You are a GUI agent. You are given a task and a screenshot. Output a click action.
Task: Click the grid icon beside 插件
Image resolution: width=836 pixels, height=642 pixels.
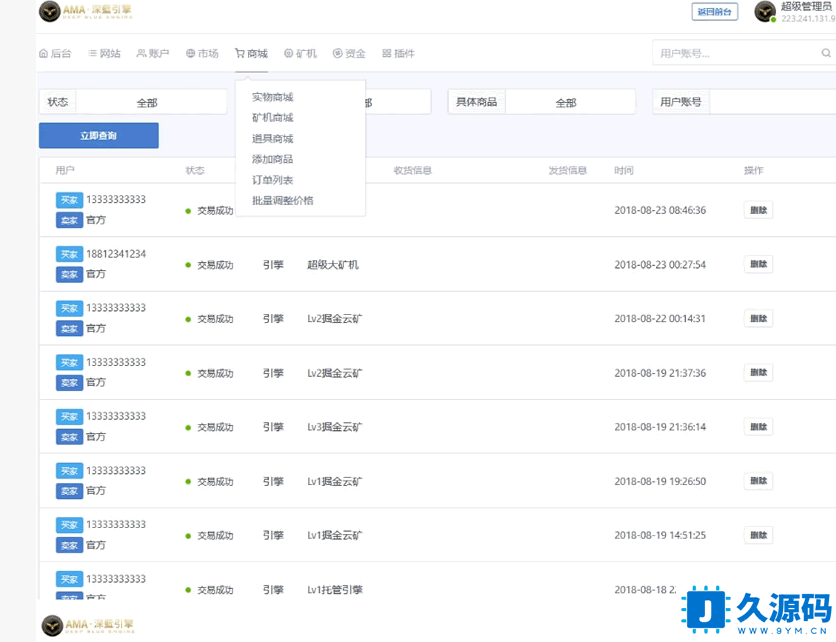(387, 54)
